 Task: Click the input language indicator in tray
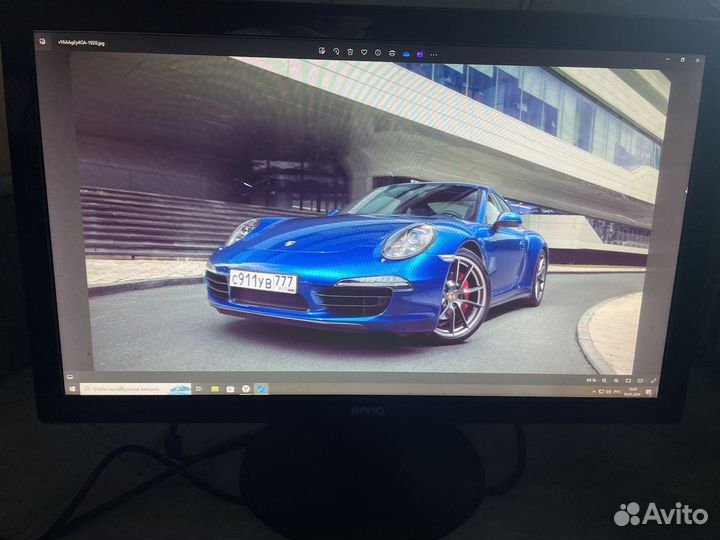pyautogui.click(x=617, y=392)
